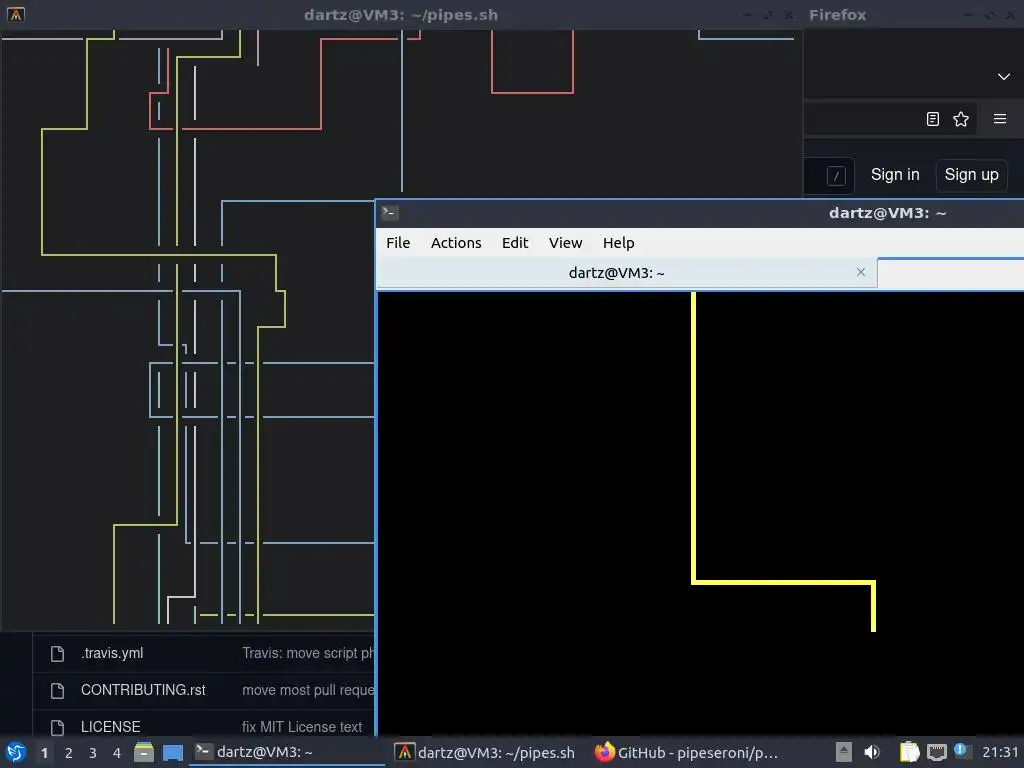Click the network connection tray icon

936,752
